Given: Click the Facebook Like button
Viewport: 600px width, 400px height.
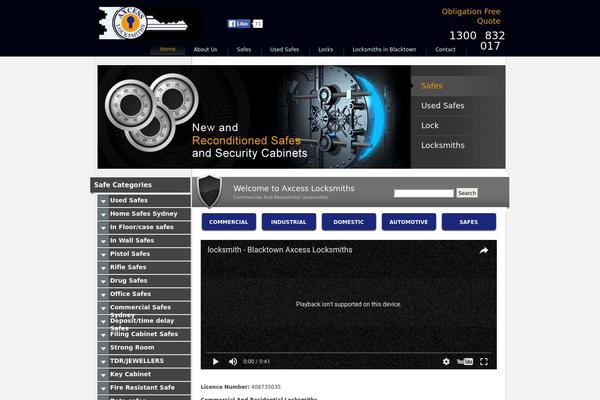Looking at the screenshot, I should (x=239, y=23).
